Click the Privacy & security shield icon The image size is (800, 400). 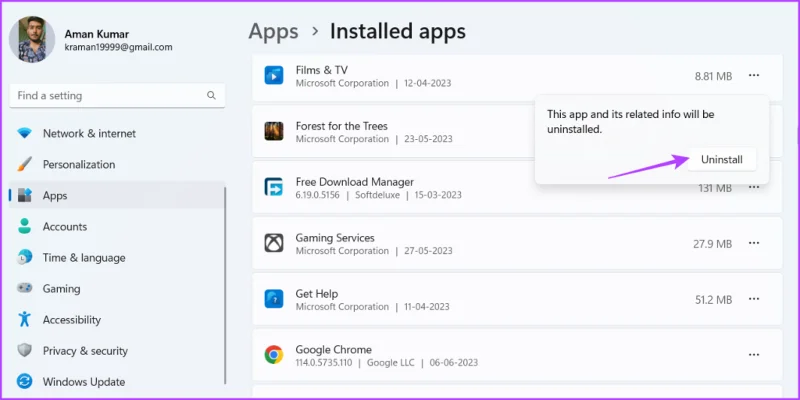click(x=24, y=351)
